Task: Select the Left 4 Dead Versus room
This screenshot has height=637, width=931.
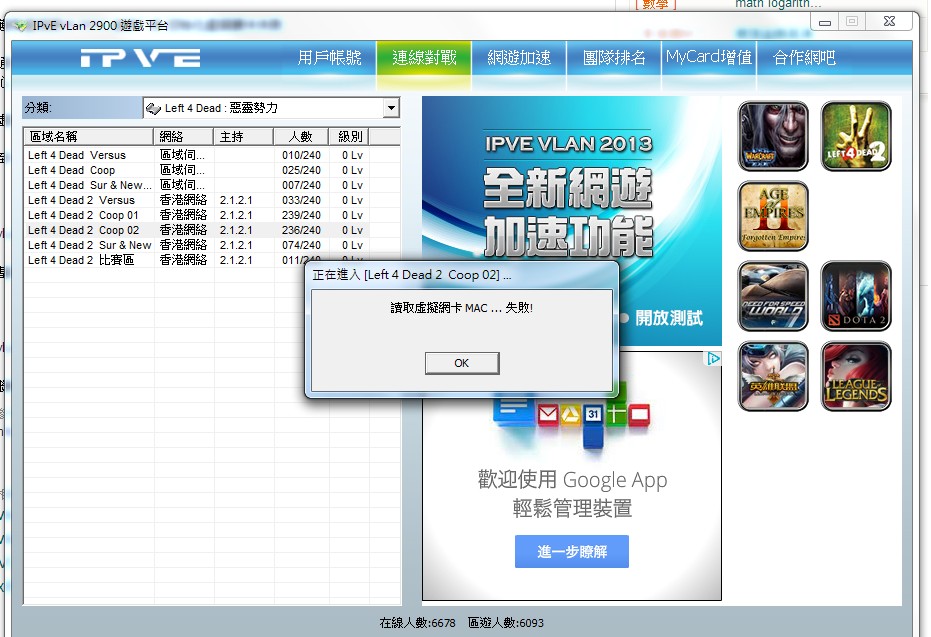Action: click(197, 155)
